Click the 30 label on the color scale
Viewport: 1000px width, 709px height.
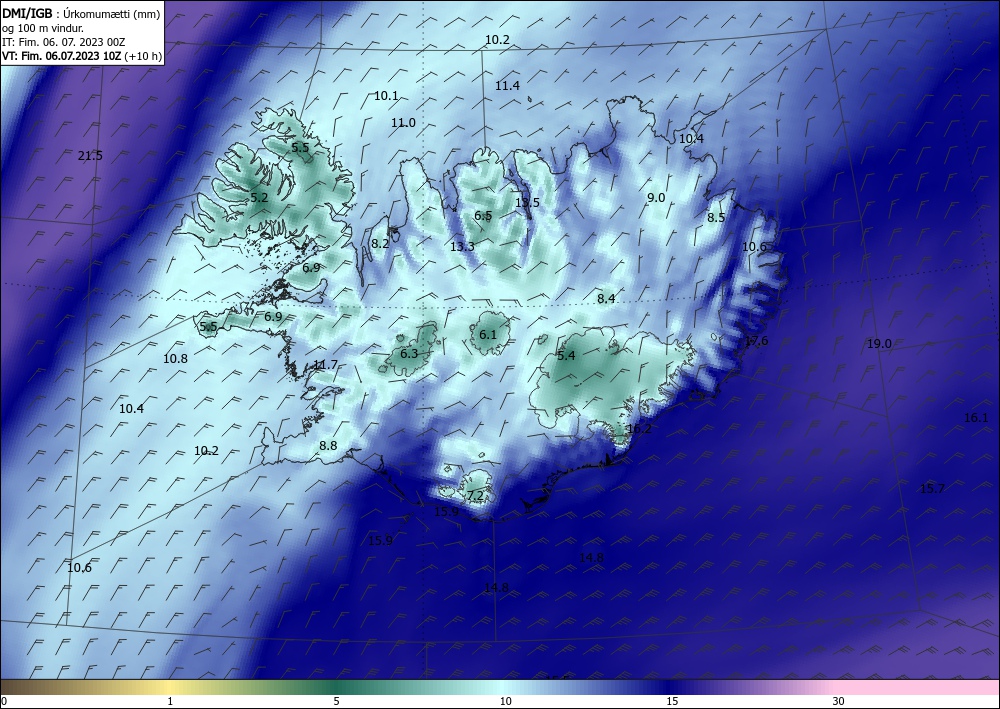point(838,701)
